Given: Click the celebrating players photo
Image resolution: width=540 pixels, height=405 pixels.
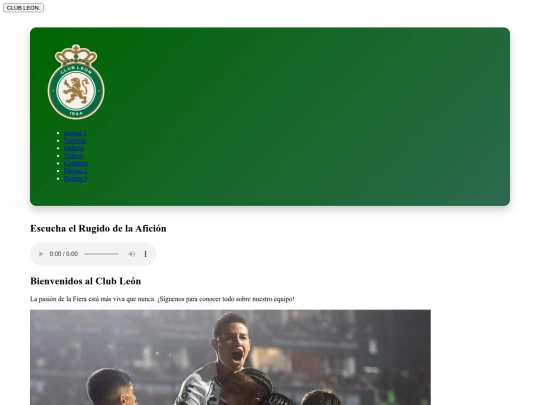Looking at the screenshot, I should pos(230,357).
